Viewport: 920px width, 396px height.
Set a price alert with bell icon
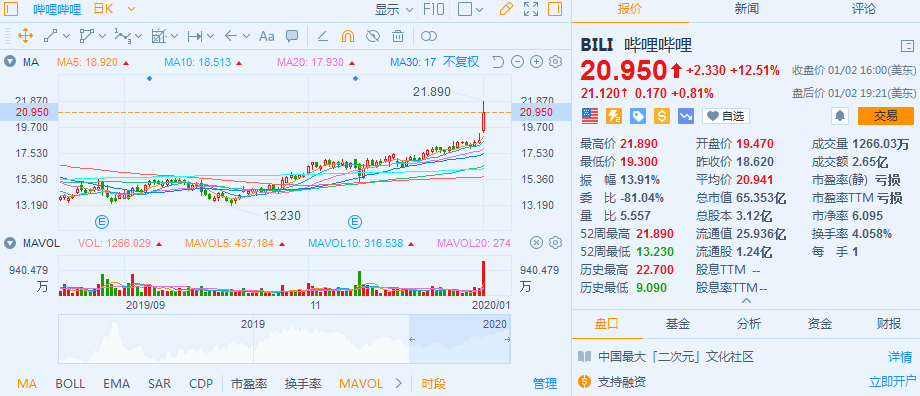click(840, 116)
